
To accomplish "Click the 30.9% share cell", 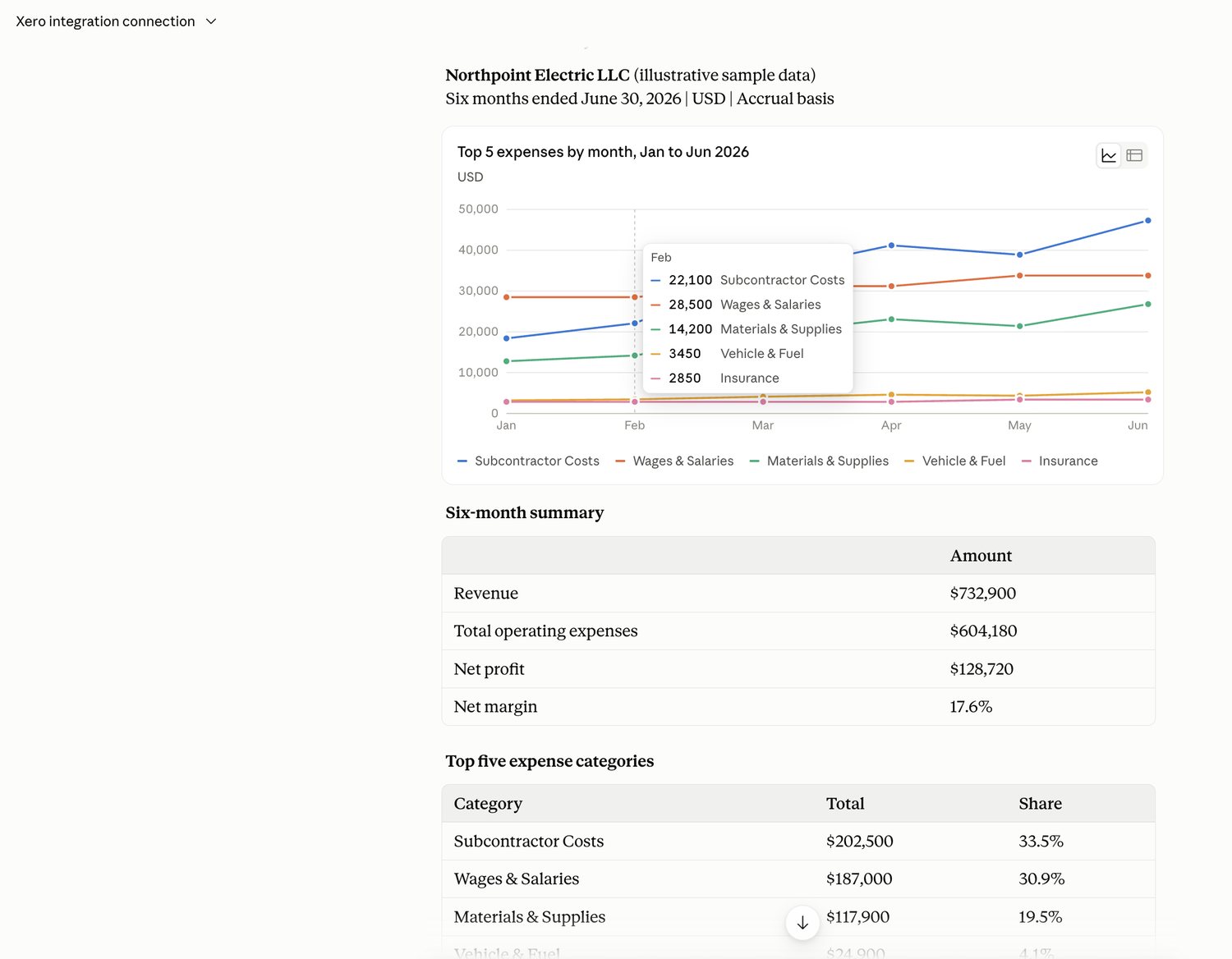I will tap(1041, 879).
